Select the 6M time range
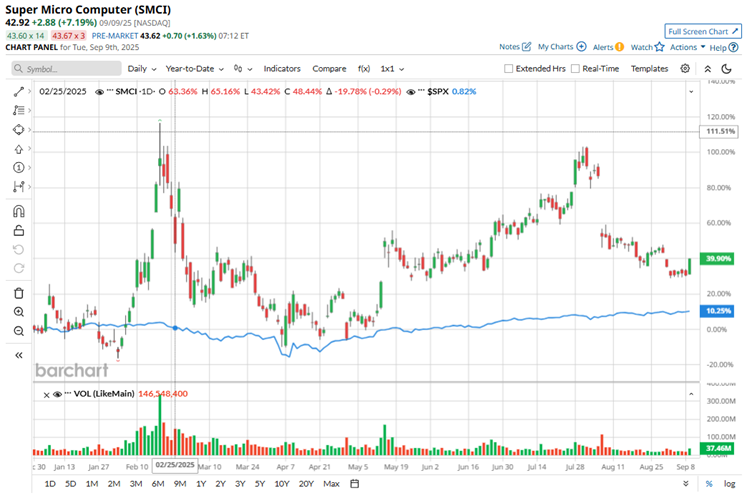 point(158,484)
